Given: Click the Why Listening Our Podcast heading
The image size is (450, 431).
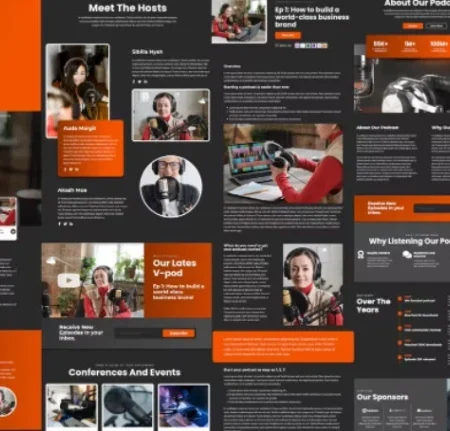Looking at the screenshot, I should coord(409,241).
